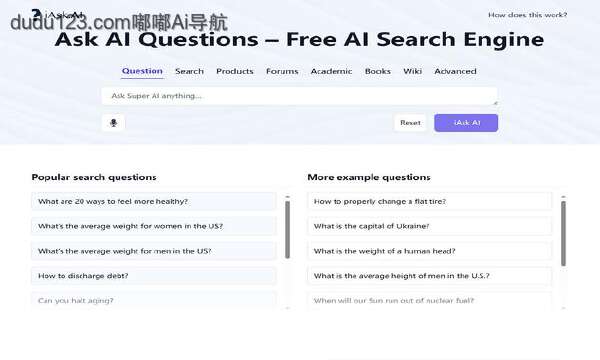The width and height of the screenshot is (600, 360).
Task: Open the 'How does this work?' link
Action: (x=528, y=15)
